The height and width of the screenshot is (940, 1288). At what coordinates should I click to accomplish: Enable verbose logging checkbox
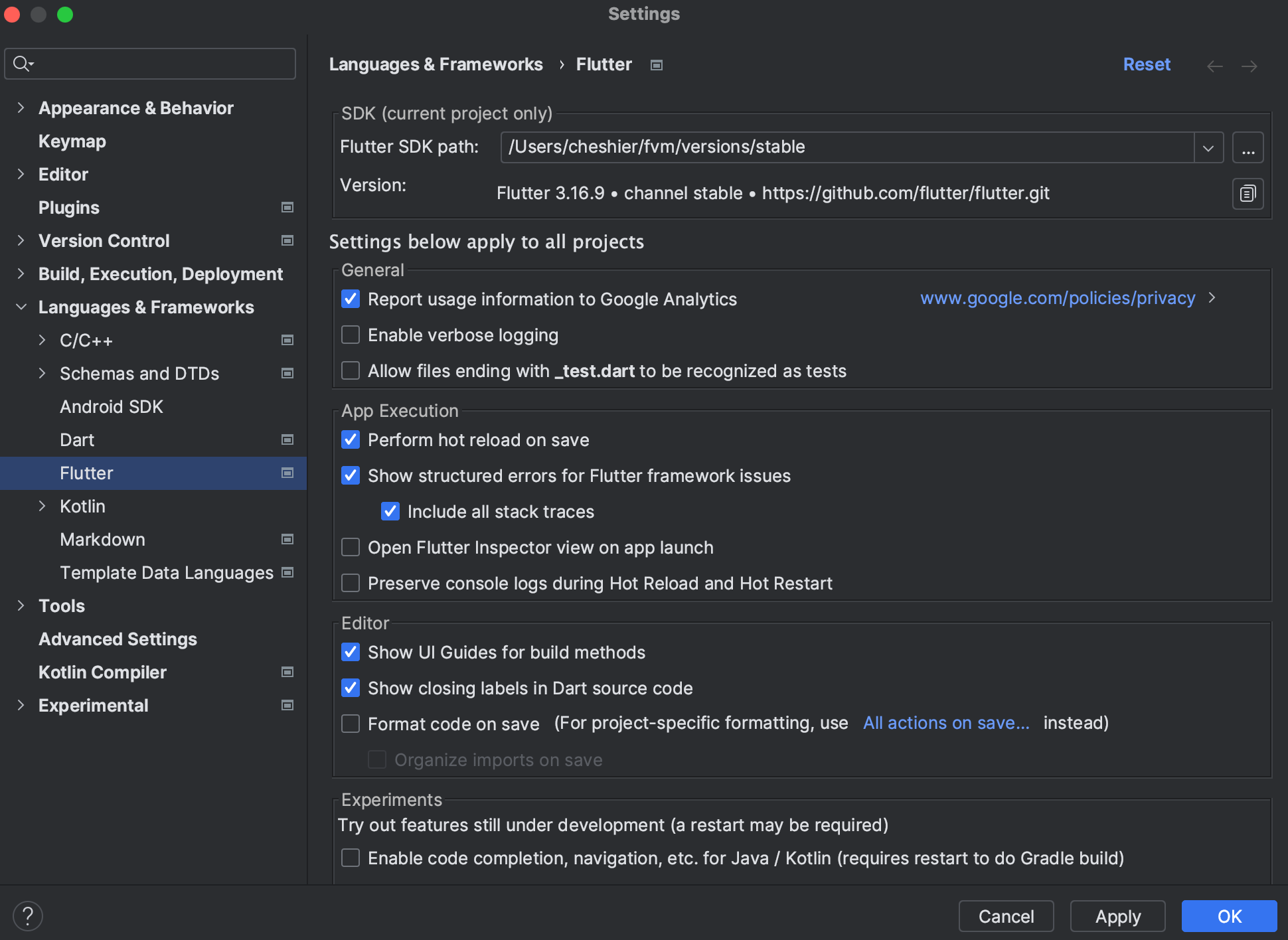(351, 335)
